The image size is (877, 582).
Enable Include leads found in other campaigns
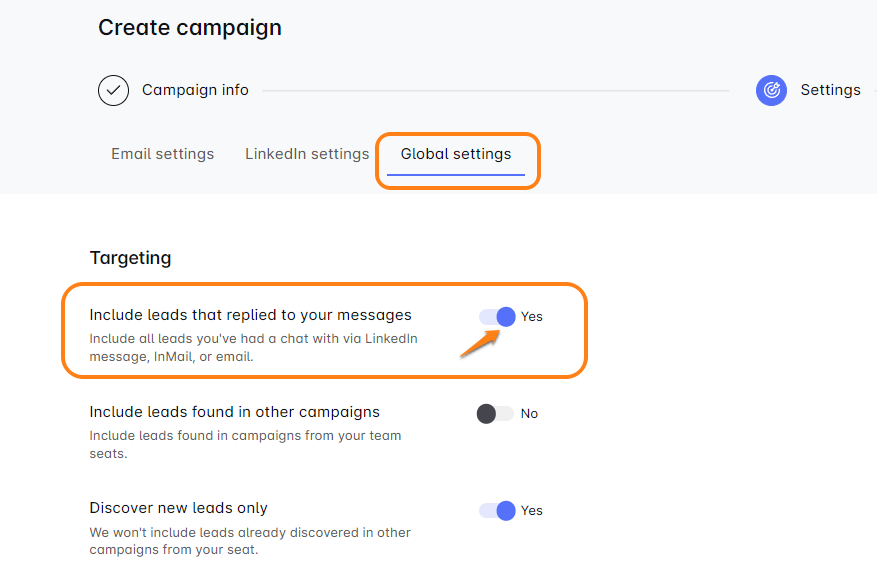[495, 414]
